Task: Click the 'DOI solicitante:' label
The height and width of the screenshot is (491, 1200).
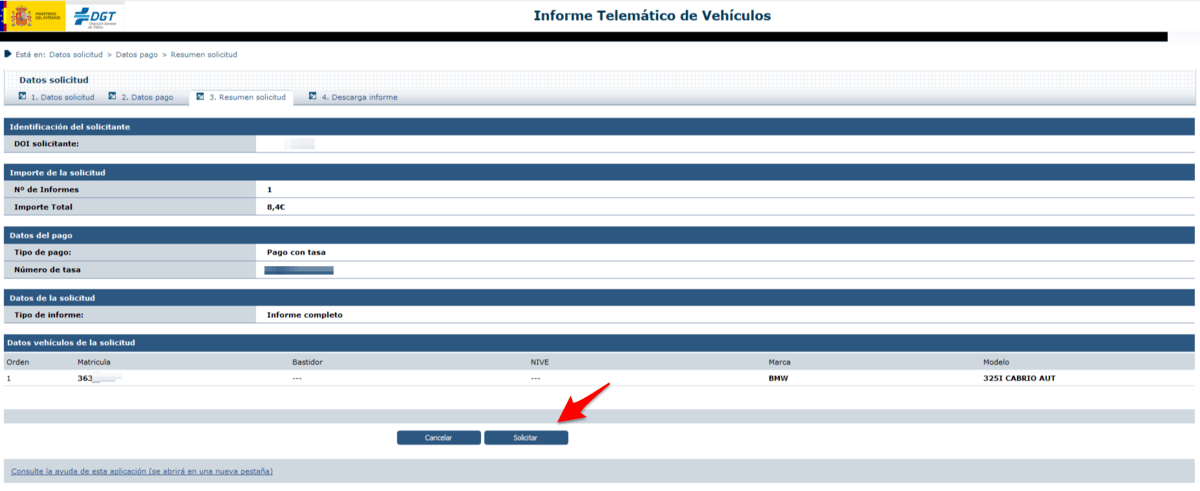Action: click(x=46, y=144)
